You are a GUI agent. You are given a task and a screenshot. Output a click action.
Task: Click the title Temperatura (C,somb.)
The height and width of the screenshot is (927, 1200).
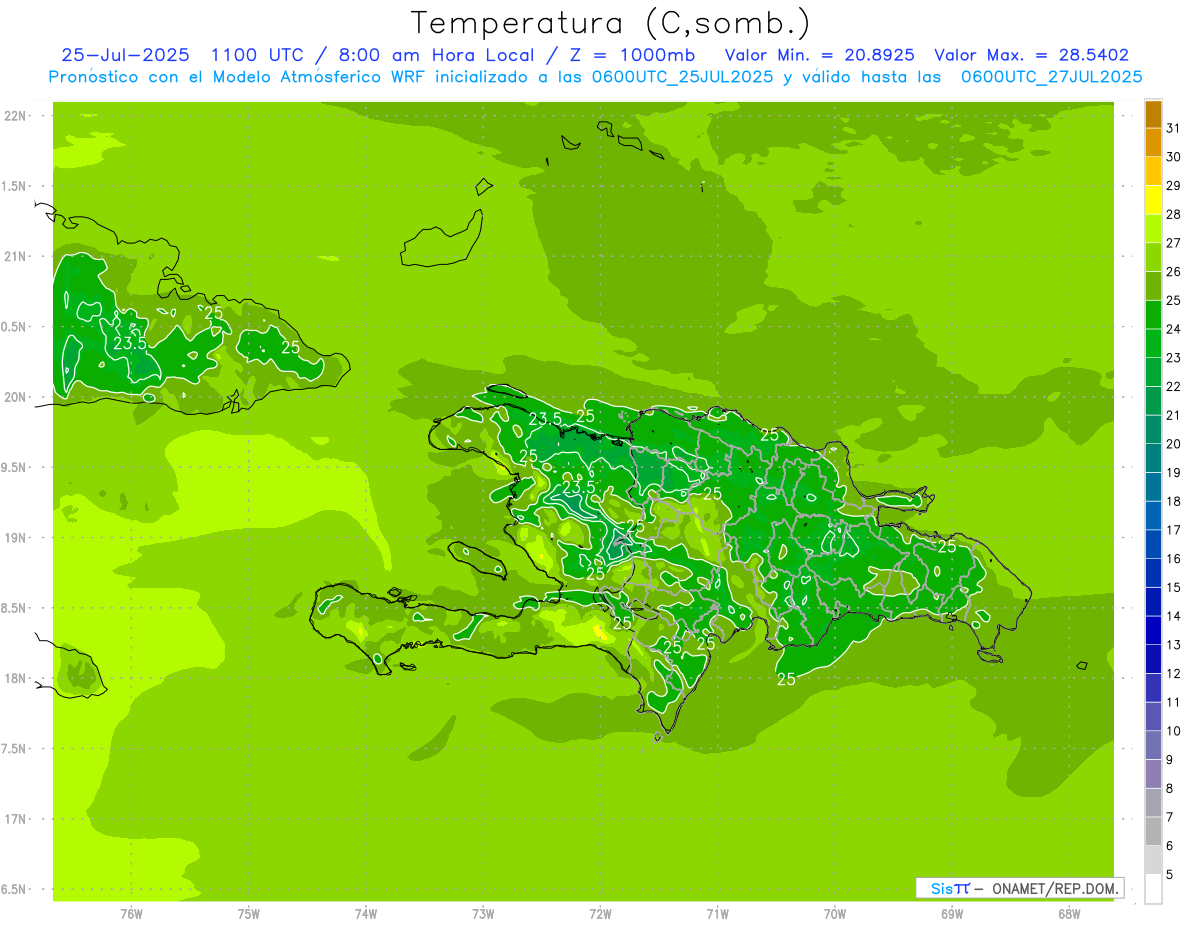point(610,23)
